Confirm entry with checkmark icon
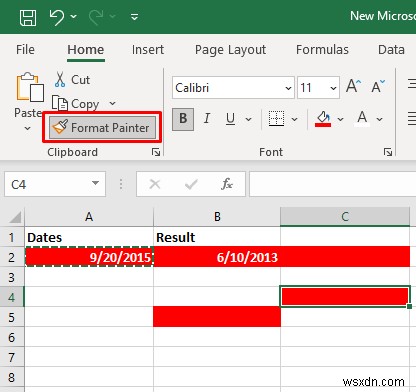This screenshot has height=392, width=416. point(191,184)
